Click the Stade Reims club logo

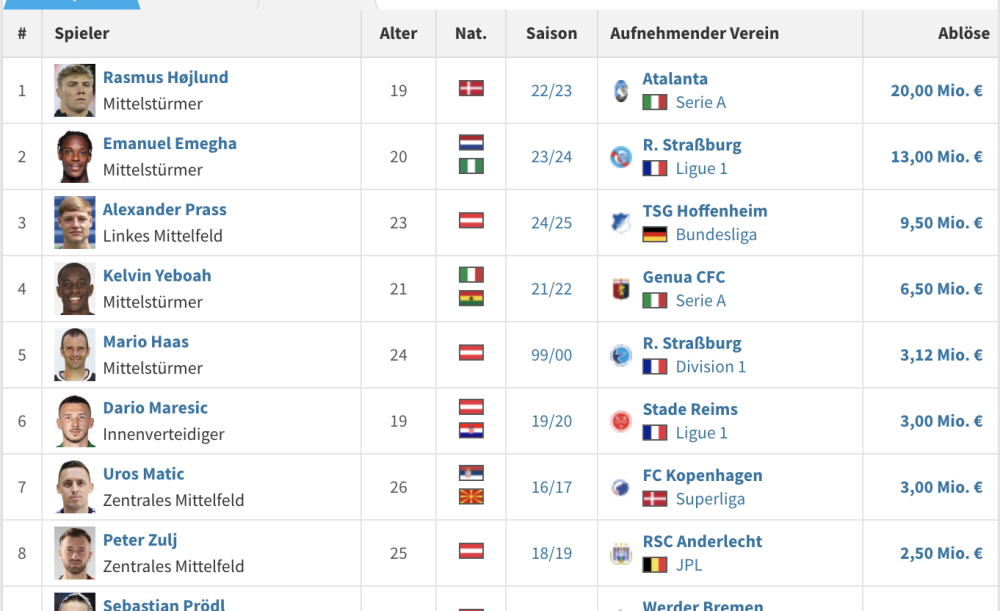621,421
